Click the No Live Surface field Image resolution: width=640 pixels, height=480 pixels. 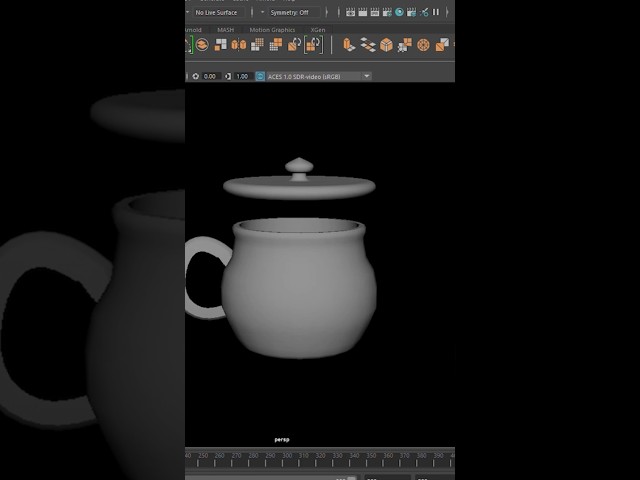click(218, 13)
